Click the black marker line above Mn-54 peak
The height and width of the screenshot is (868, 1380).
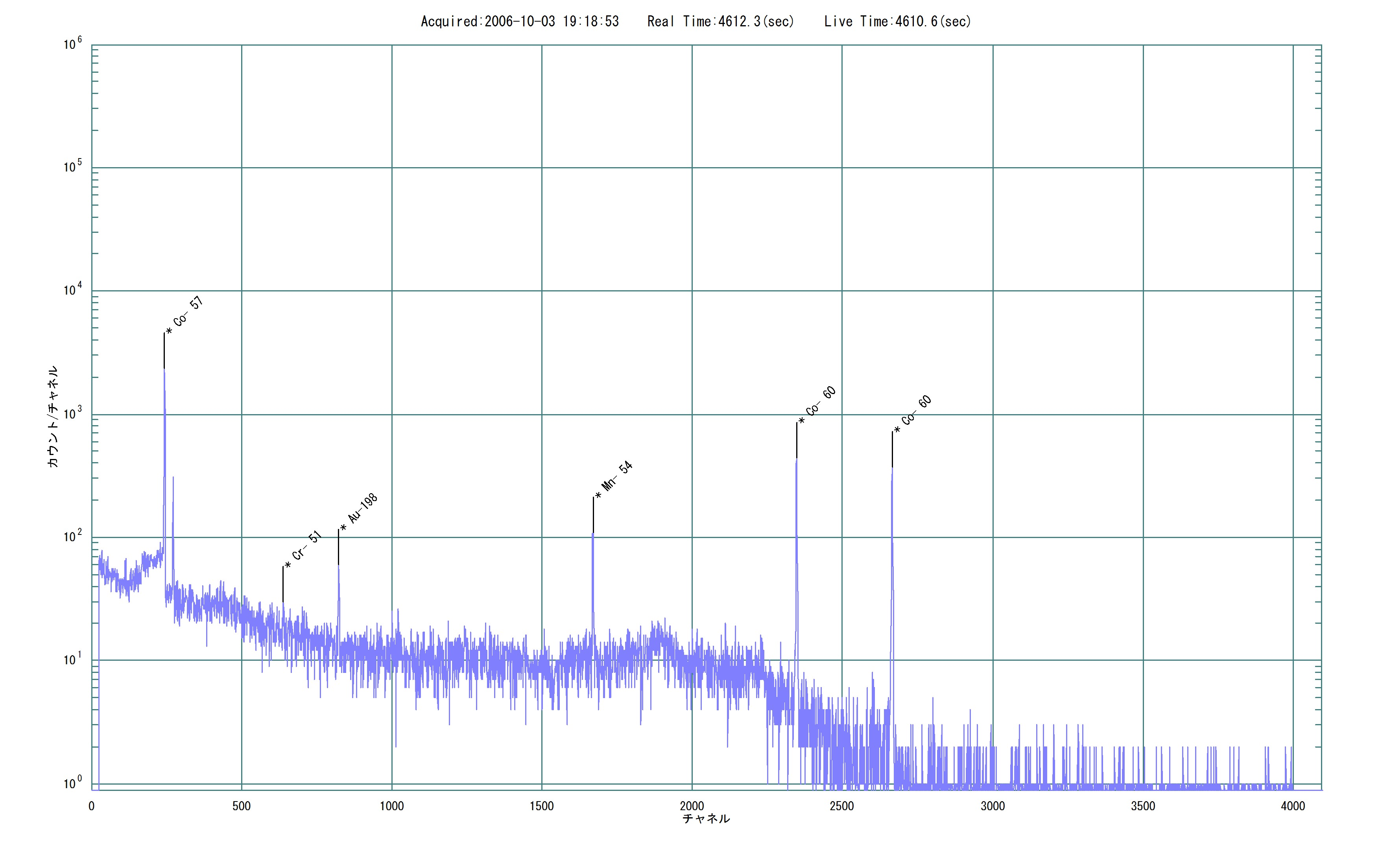[593, 514]
